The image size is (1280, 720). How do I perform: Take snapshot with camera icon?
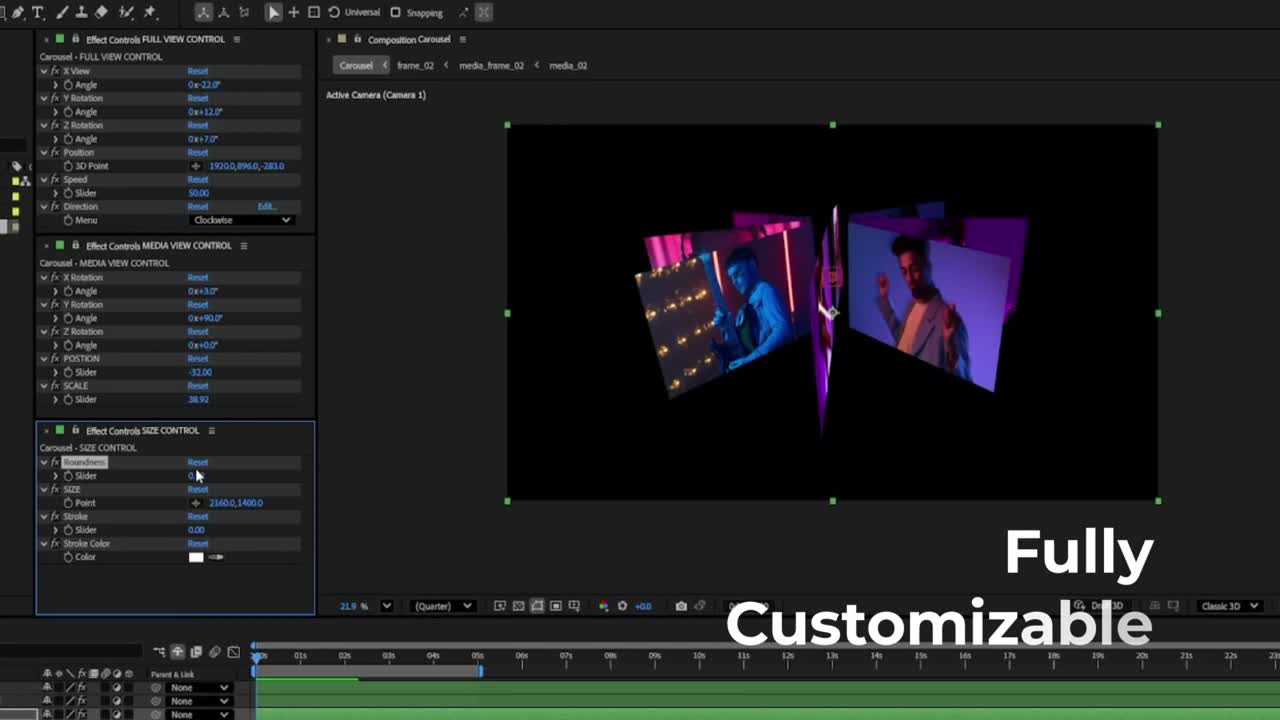681,606
